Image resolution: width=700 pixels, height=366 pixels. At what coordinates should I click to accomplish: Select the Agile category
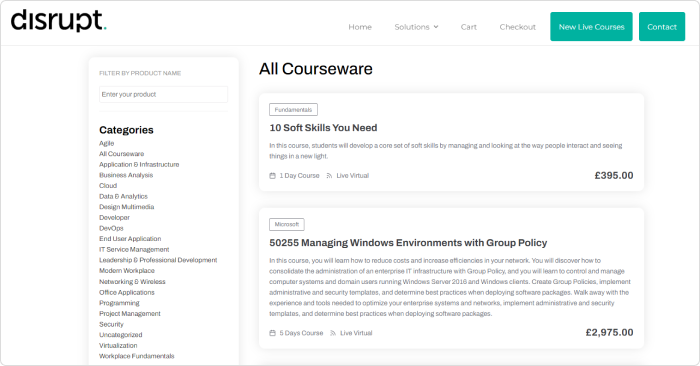(107, 143)
